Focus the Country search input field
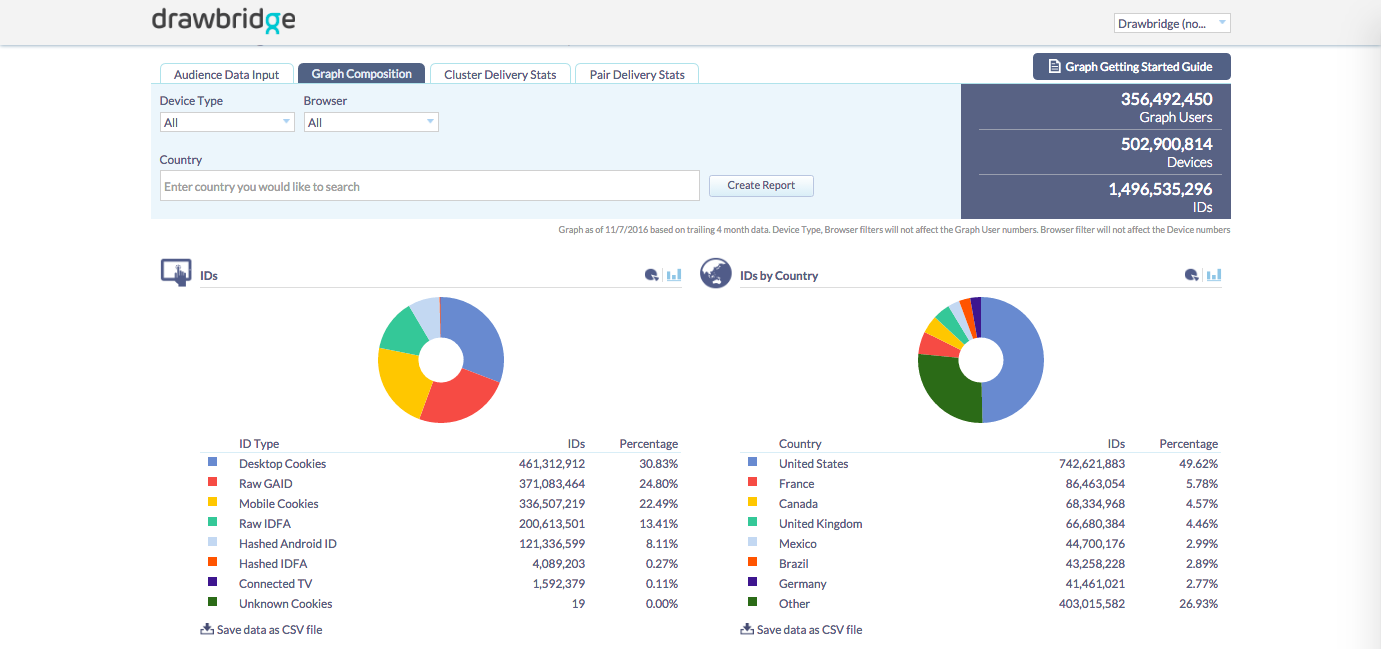Viewport: 1381px width, 649px height. (430, 186)
